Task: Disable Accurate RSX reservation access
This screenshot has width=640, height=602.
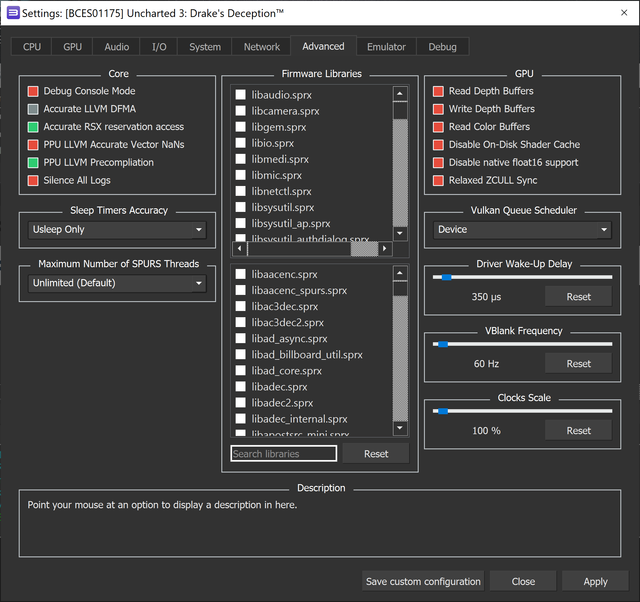Action: 33,127
